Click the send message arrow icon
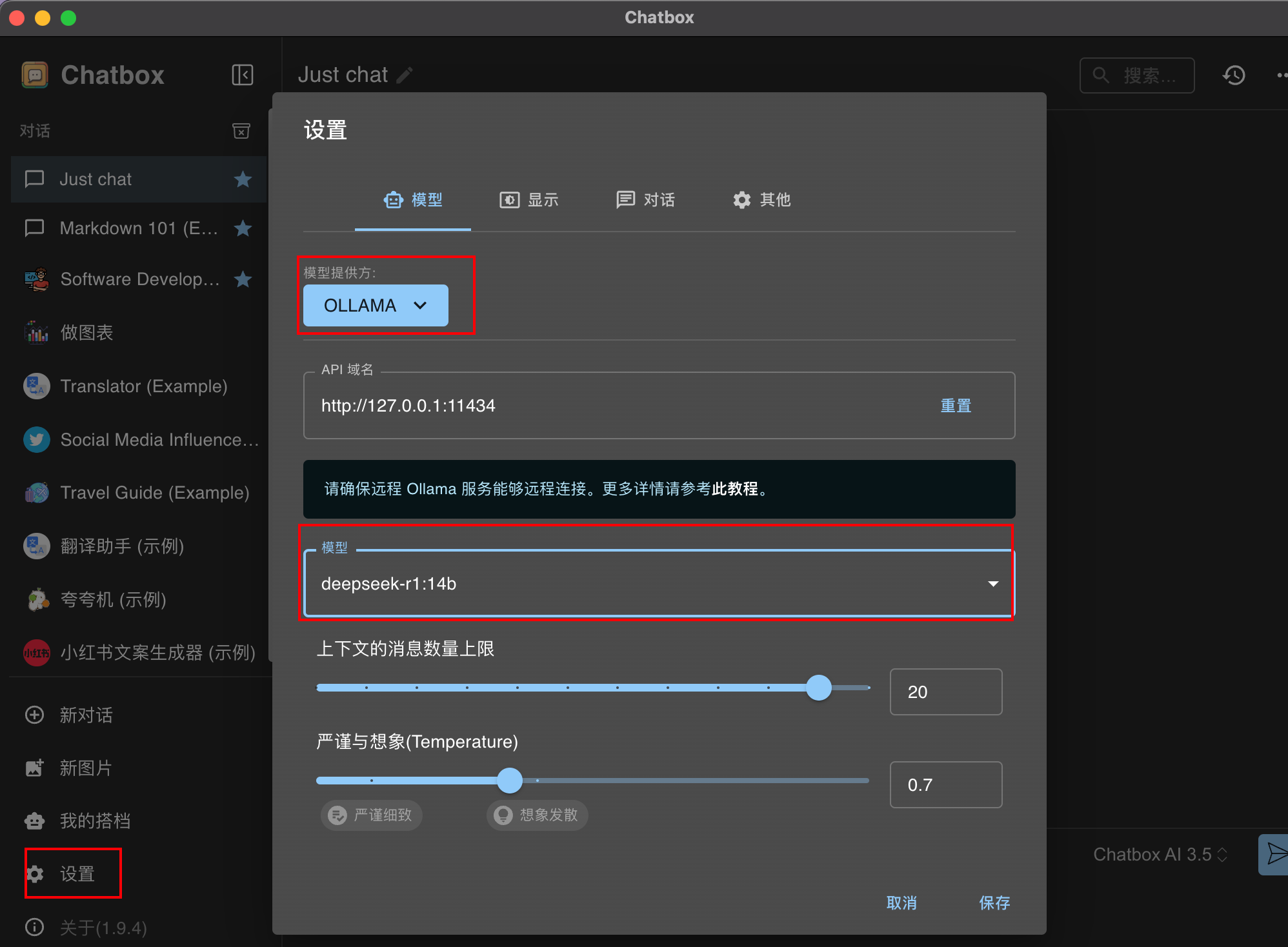Image resolution: width=1288 pixels, height=947 pixels. point(1275,853)
